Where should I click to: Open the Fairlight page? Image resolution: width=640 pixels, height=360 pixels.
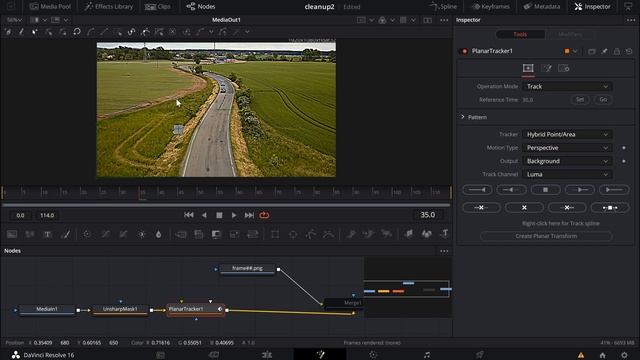click(x=427, y=355)
